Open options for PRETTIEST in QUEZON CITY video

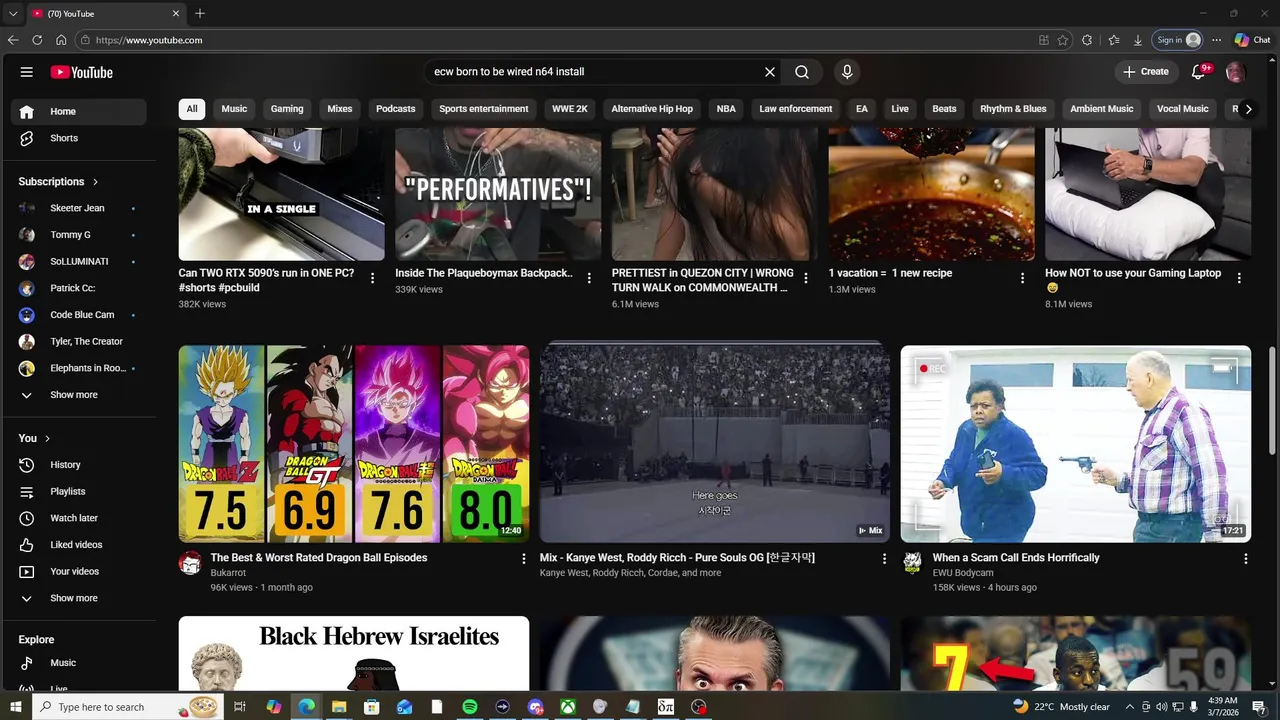pyautogui.click(x=806, y=278)
